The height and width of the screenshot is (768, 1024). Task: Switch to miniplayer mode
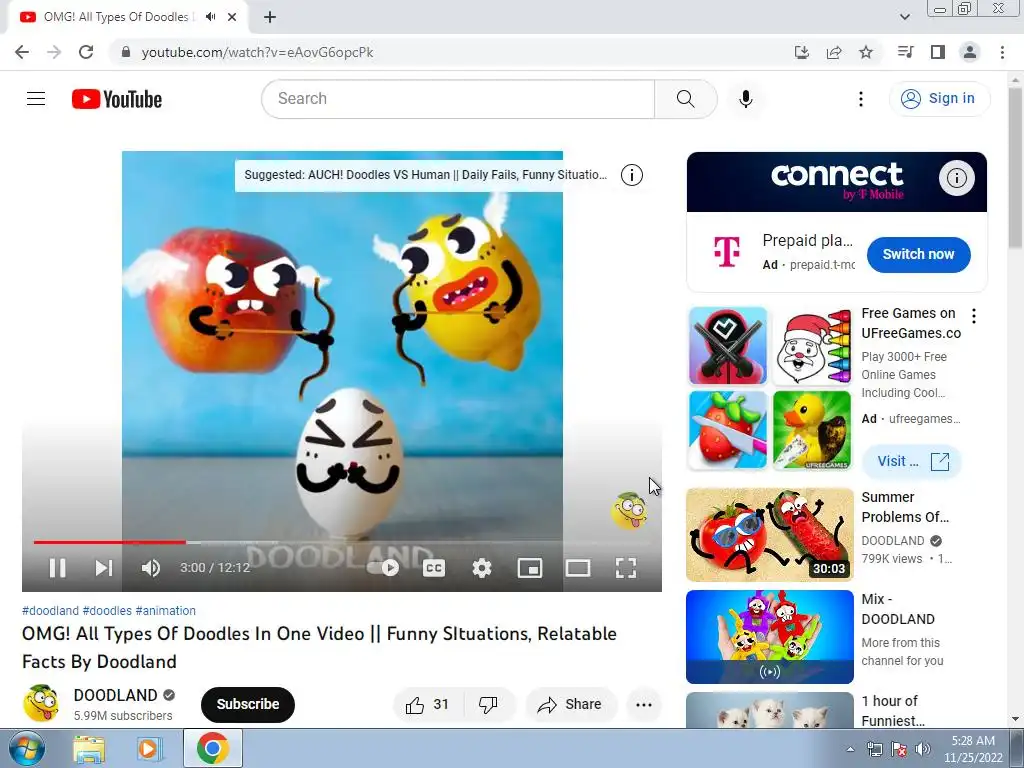click(530, 568)
